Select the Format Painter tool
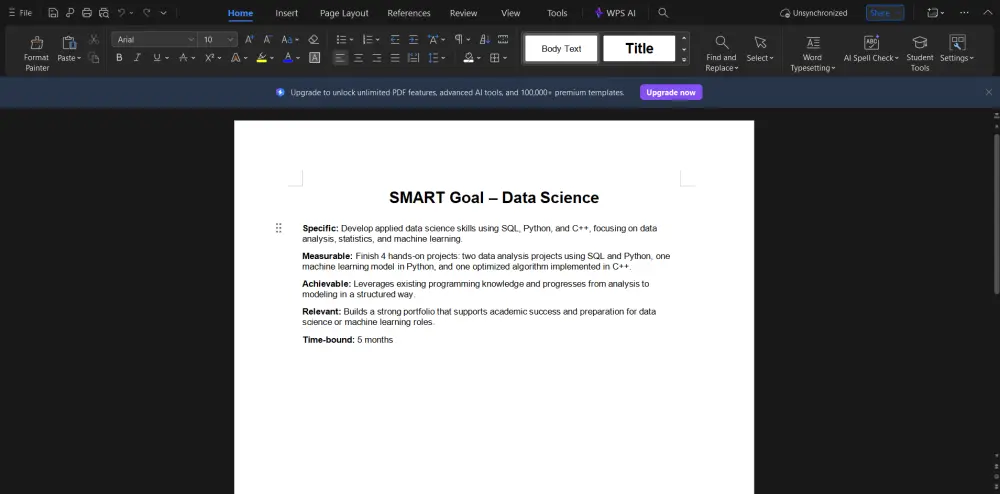Viewport: 1000px width, 494px height. click(36, 53)
